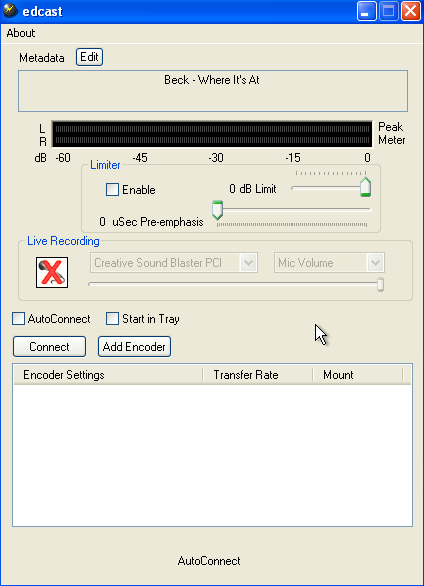Click the Encoder Settings column header
Viewport: 424px width, 586px height.
pos(108,375)
